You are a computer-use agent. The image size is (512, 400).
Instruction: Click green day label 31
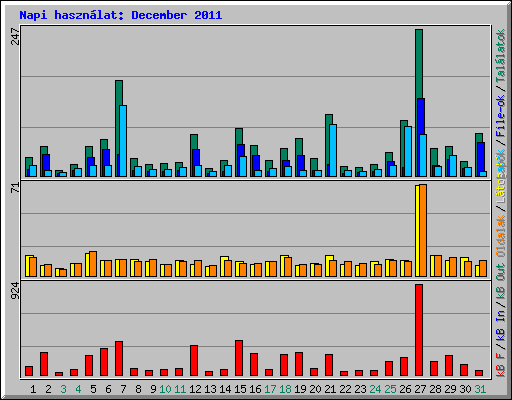point(480,389)
